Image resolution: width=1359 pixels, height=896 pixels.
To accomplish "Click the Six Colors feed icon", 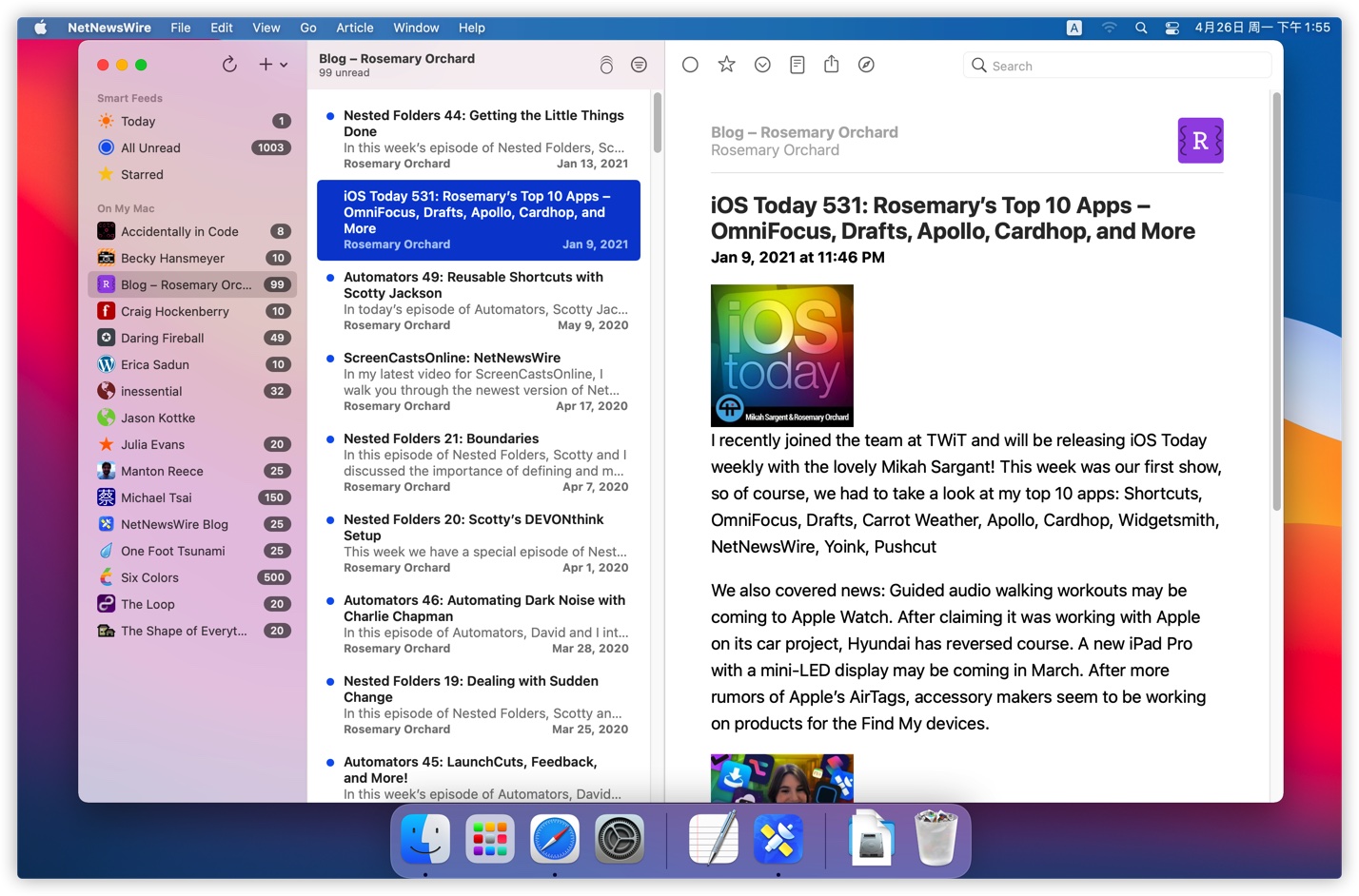I will tap(107, 577).
